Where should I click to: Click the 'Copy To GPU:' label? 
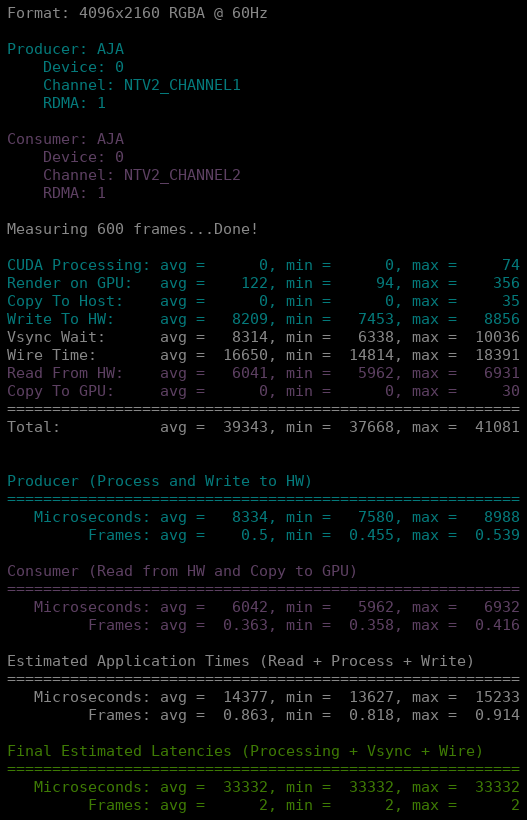61,391
